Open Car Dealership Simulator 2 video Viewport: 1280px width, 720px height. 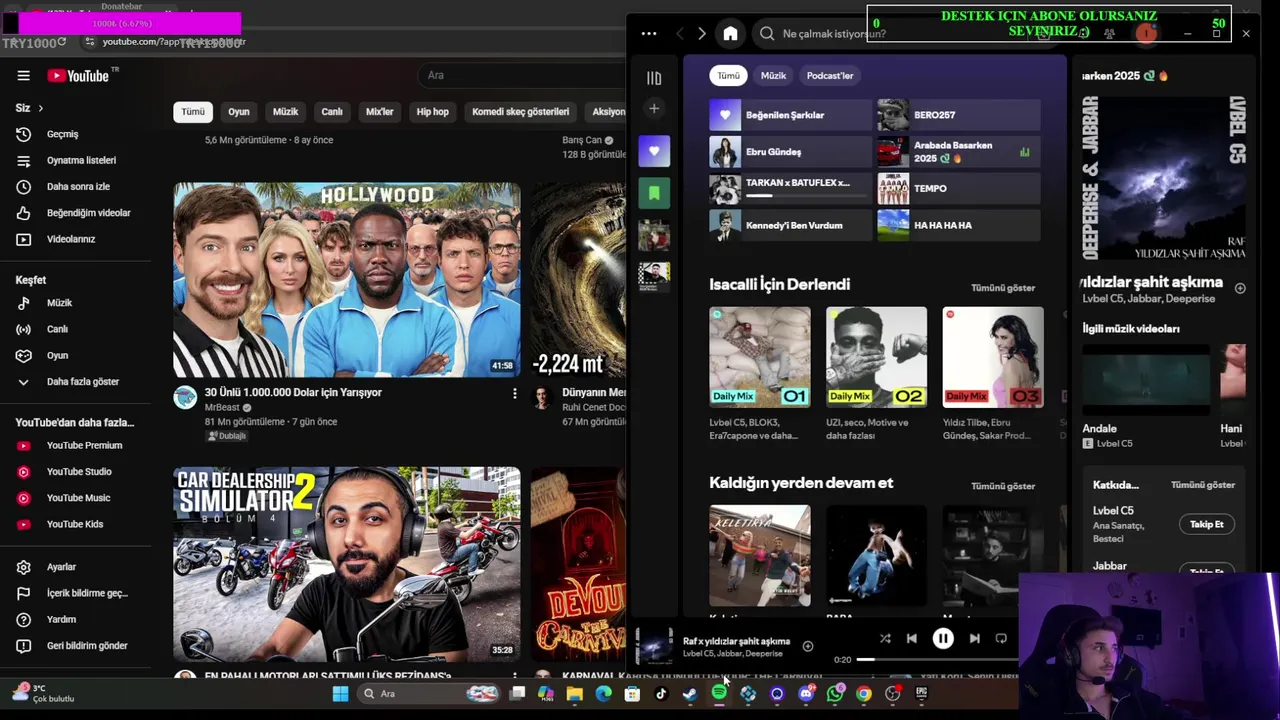pos(347,565)
